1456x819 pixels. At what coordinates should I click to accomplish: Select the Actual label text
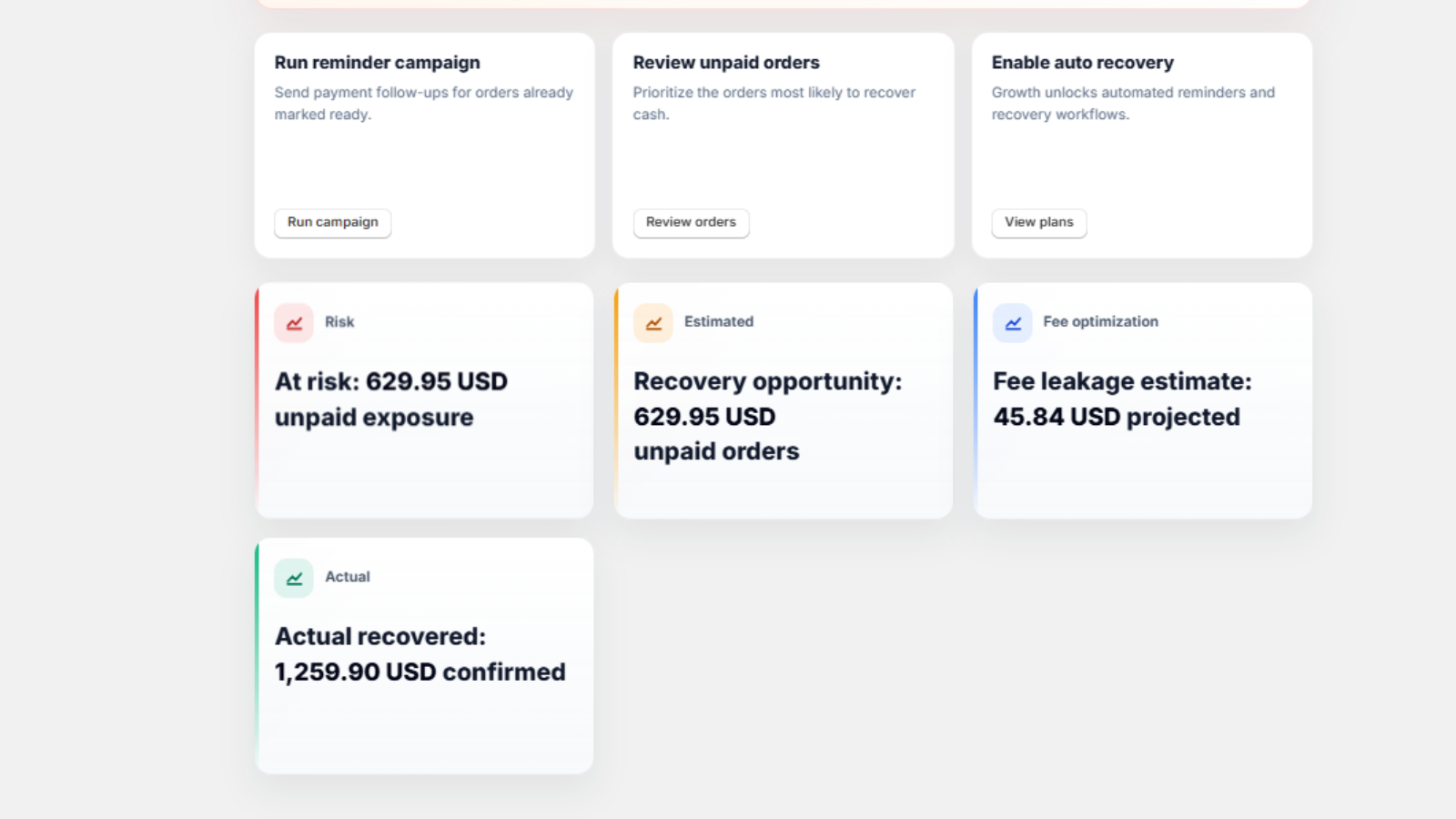point(348,577)
